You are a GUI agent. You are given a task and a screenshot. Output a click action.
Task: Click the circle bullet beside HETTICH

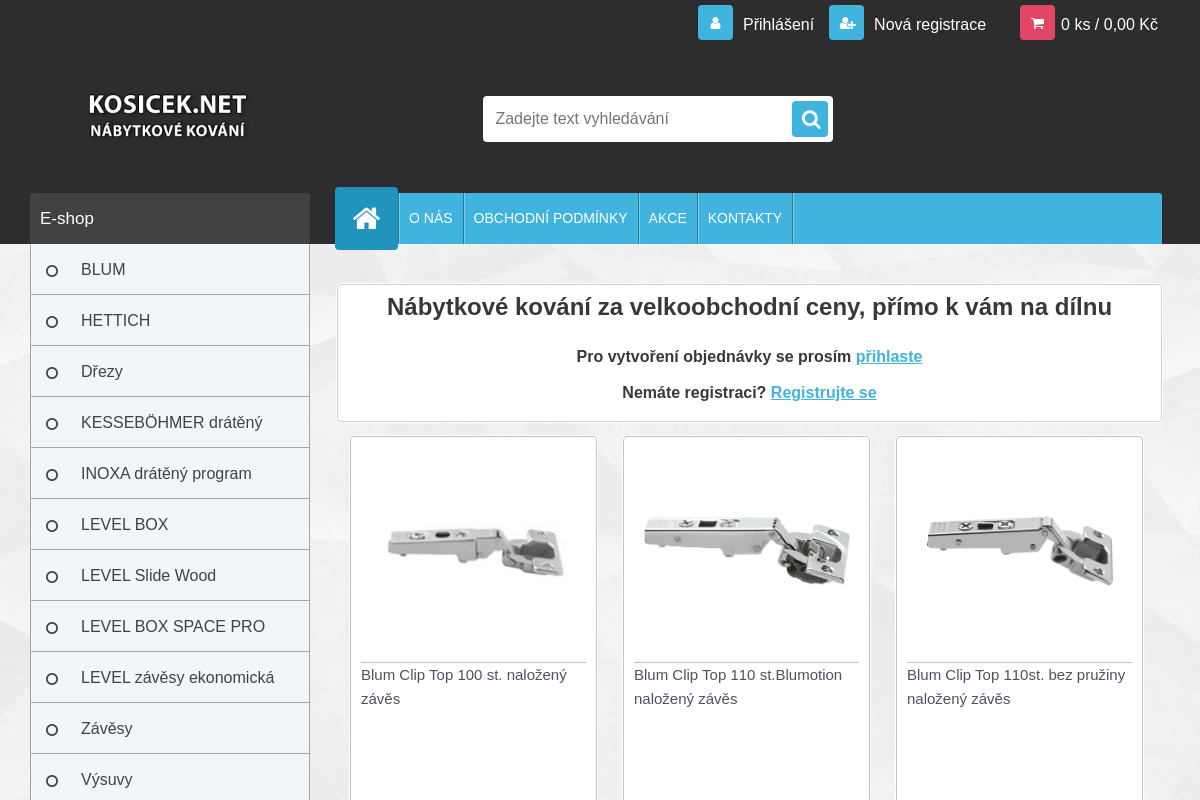tap(52, 322)
